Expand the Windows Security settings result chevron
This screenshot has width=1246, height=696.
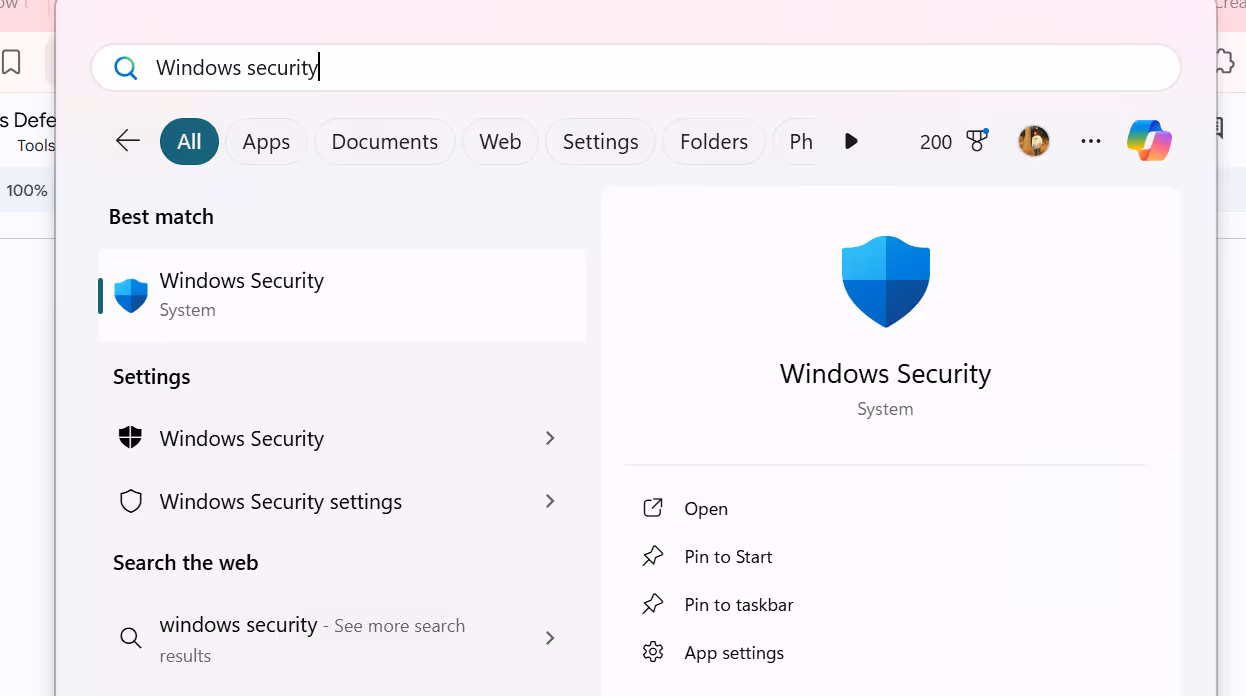tap(550, 438)
